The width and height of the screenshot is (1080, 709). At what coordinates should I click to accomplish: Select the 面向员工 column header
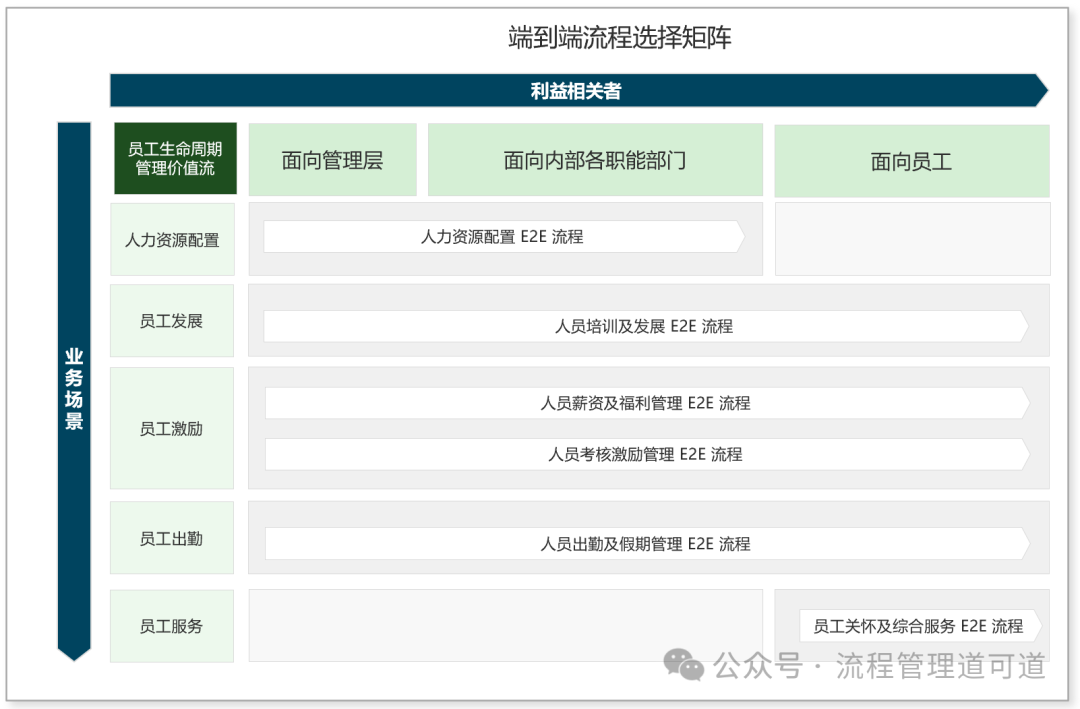(911, 161)
